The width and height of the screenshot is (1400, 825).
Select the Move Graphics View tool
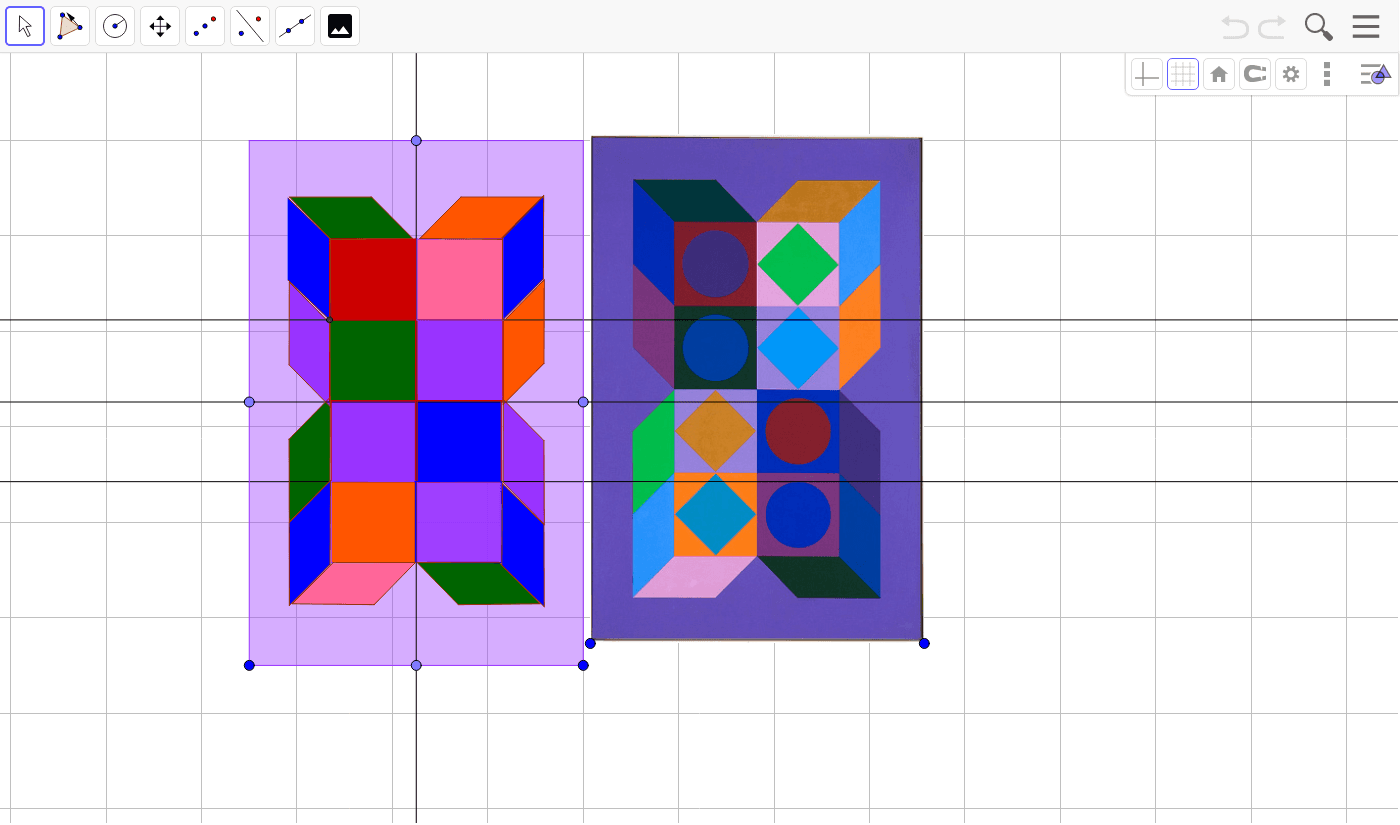[160, 26]
